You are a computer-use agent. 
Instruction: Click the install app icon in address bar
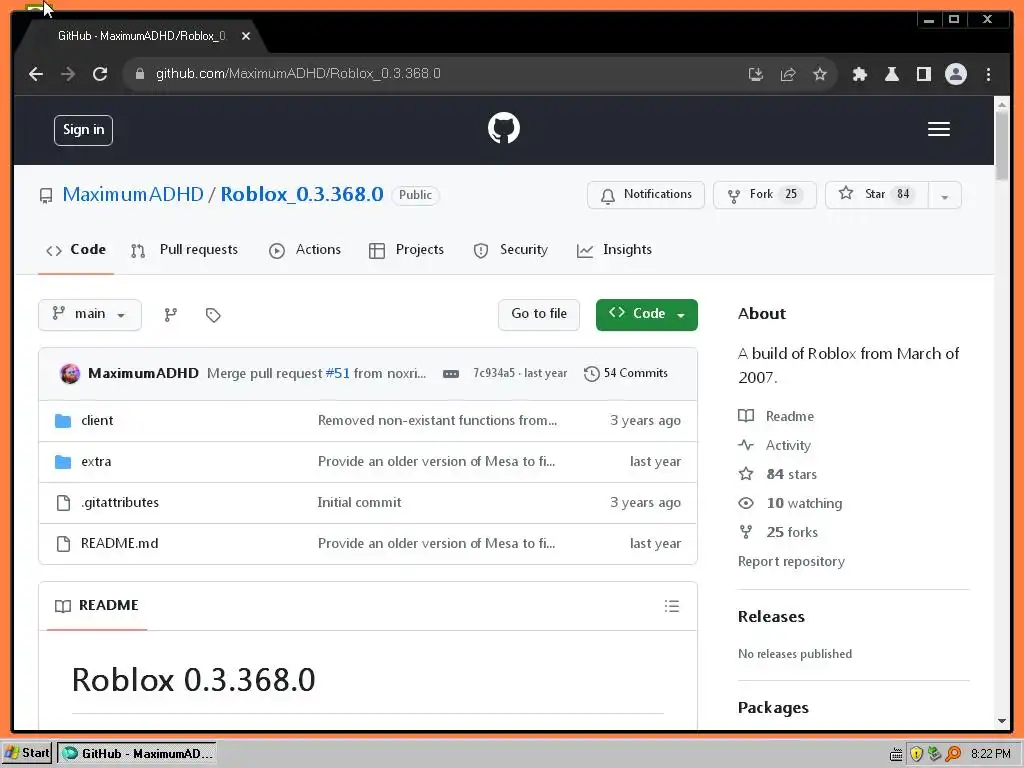[x=756, y=74]
